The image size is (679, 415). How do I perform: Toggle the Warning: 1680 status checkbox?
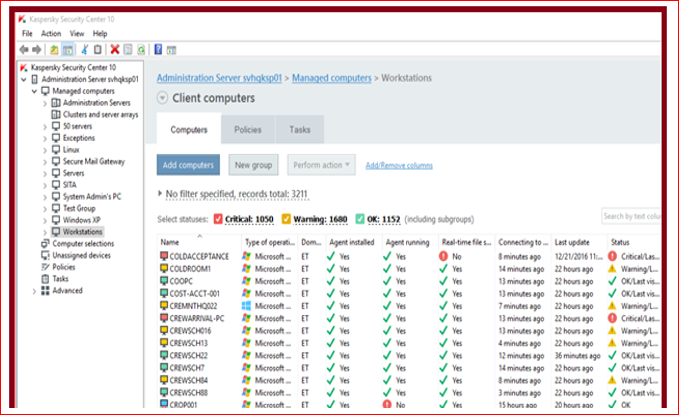(286, 219)
